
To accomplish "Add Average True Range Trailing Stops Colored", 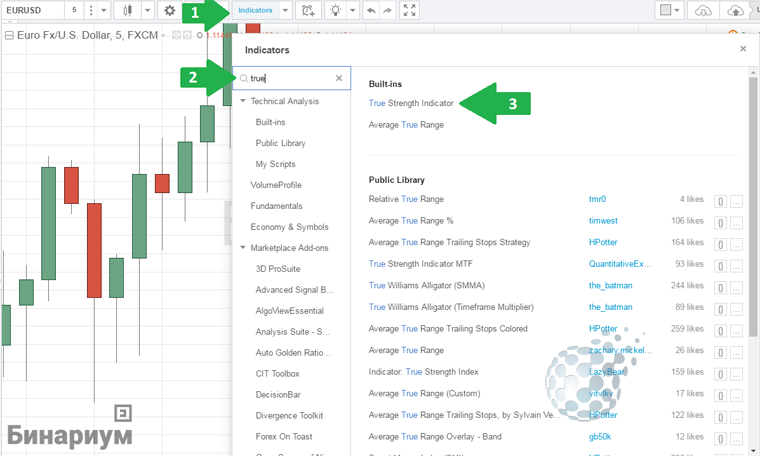I will [448, 329].
